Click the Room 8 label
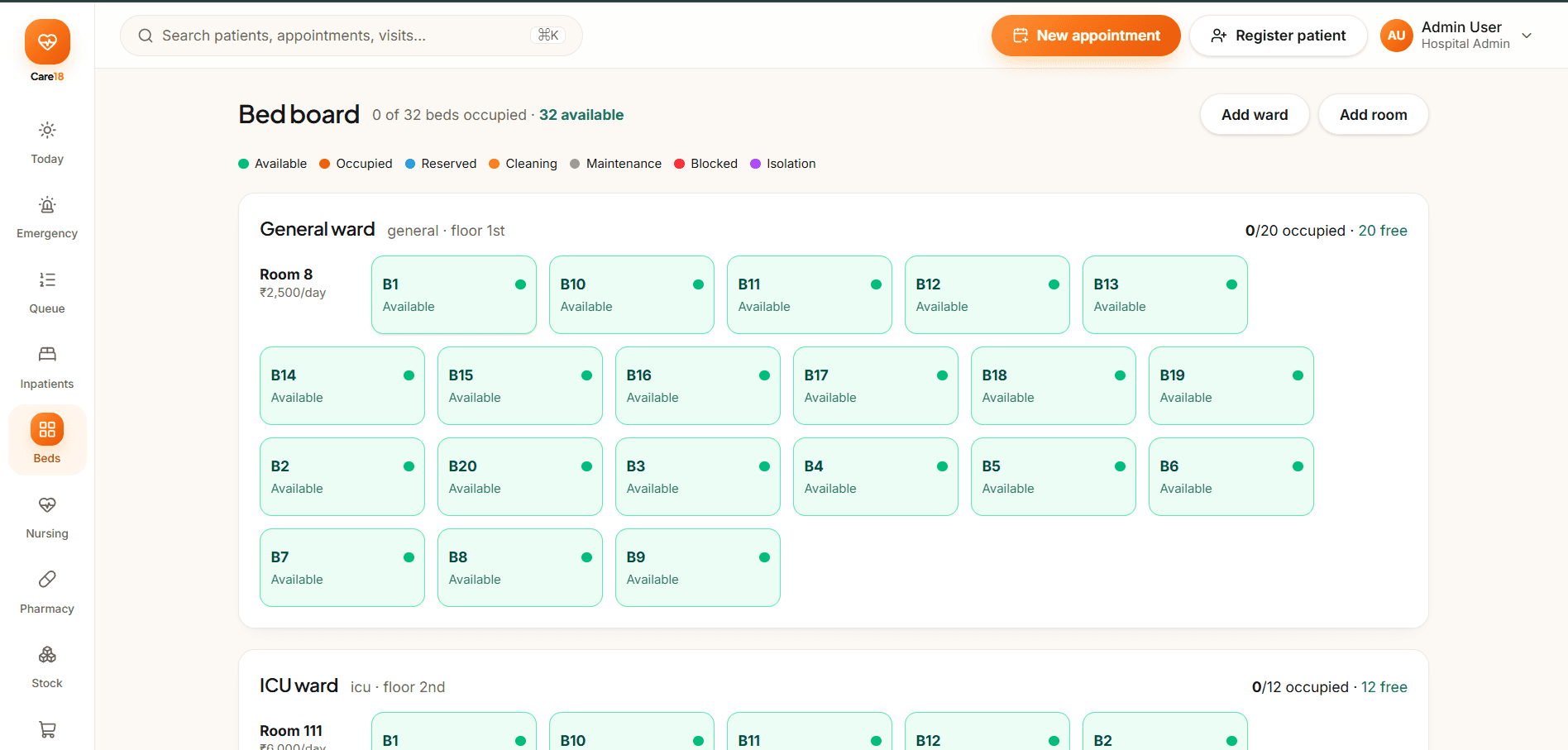 click(x=286, y=275)
